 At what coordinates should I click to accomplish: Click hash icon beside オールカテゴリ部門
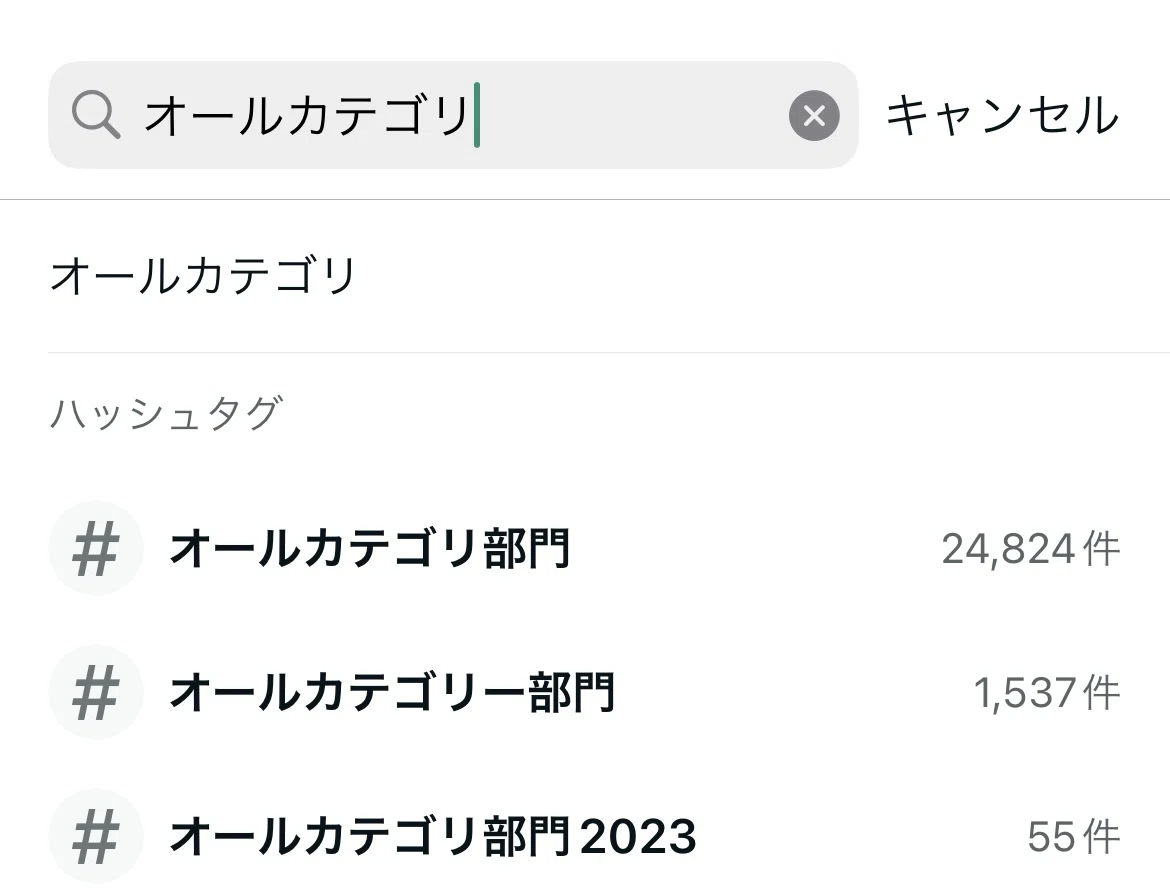(96, 548)
